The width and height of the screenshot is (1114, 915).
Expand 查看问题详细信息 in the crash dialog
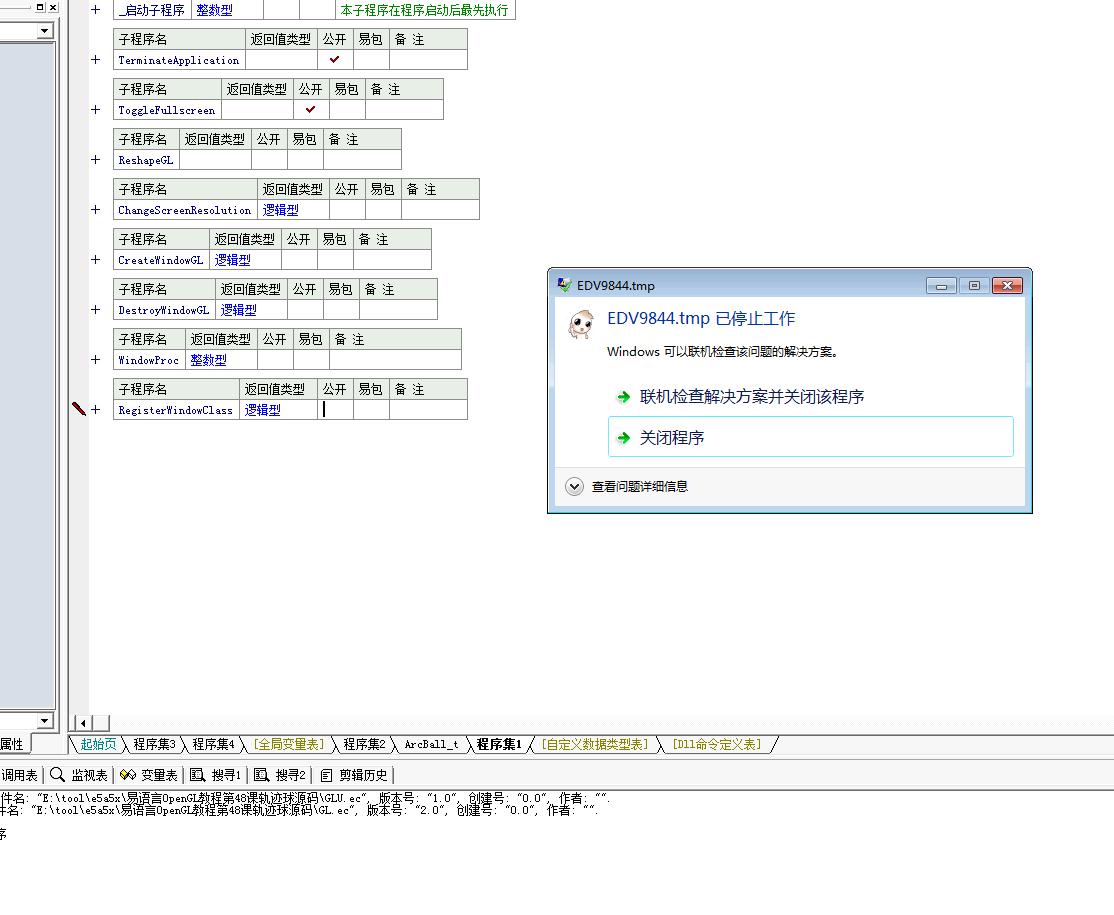(x=574, y=487)
